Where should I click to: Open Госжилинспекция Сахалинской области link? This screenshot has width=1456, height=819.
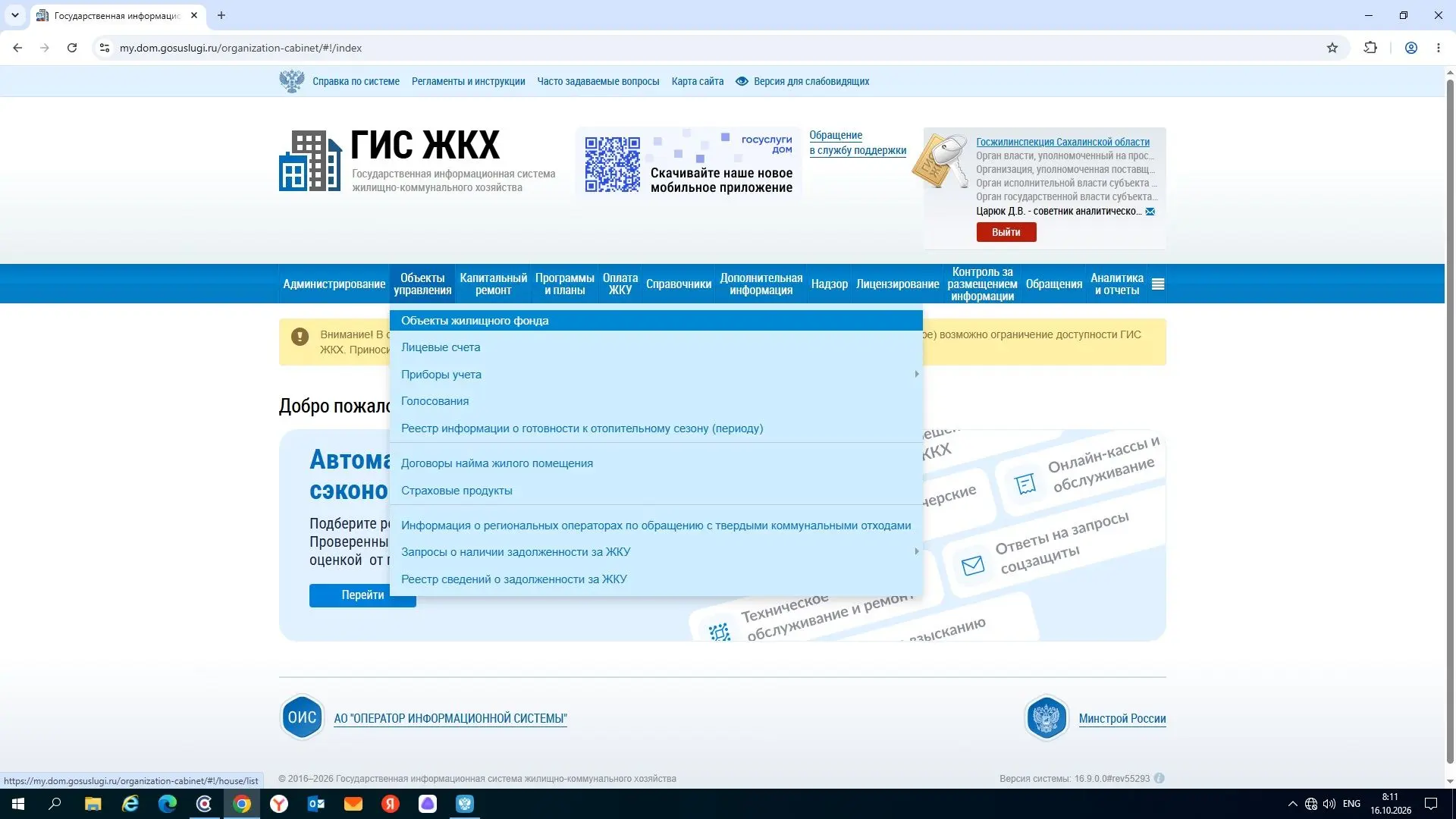pos(1062,142)
